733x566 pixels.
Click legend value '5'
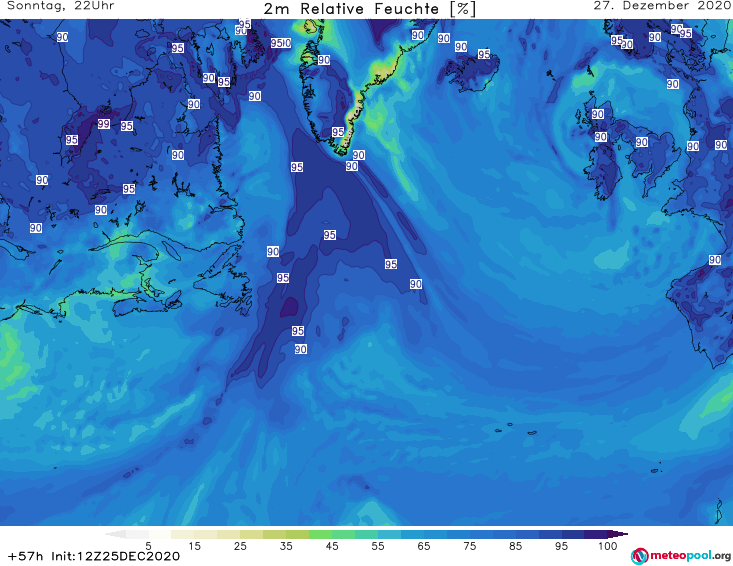(148, 546)
